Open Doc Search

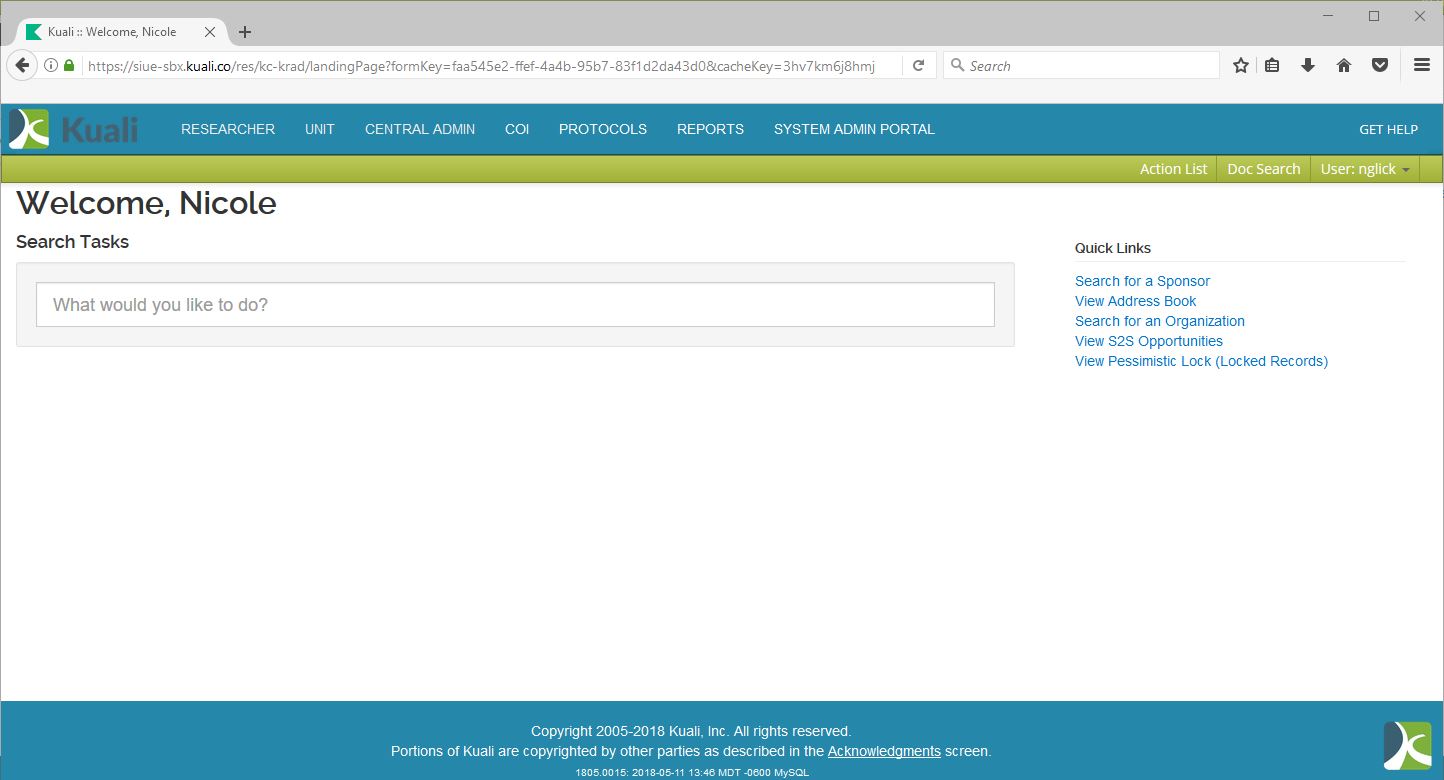(x=1263, y=169)
